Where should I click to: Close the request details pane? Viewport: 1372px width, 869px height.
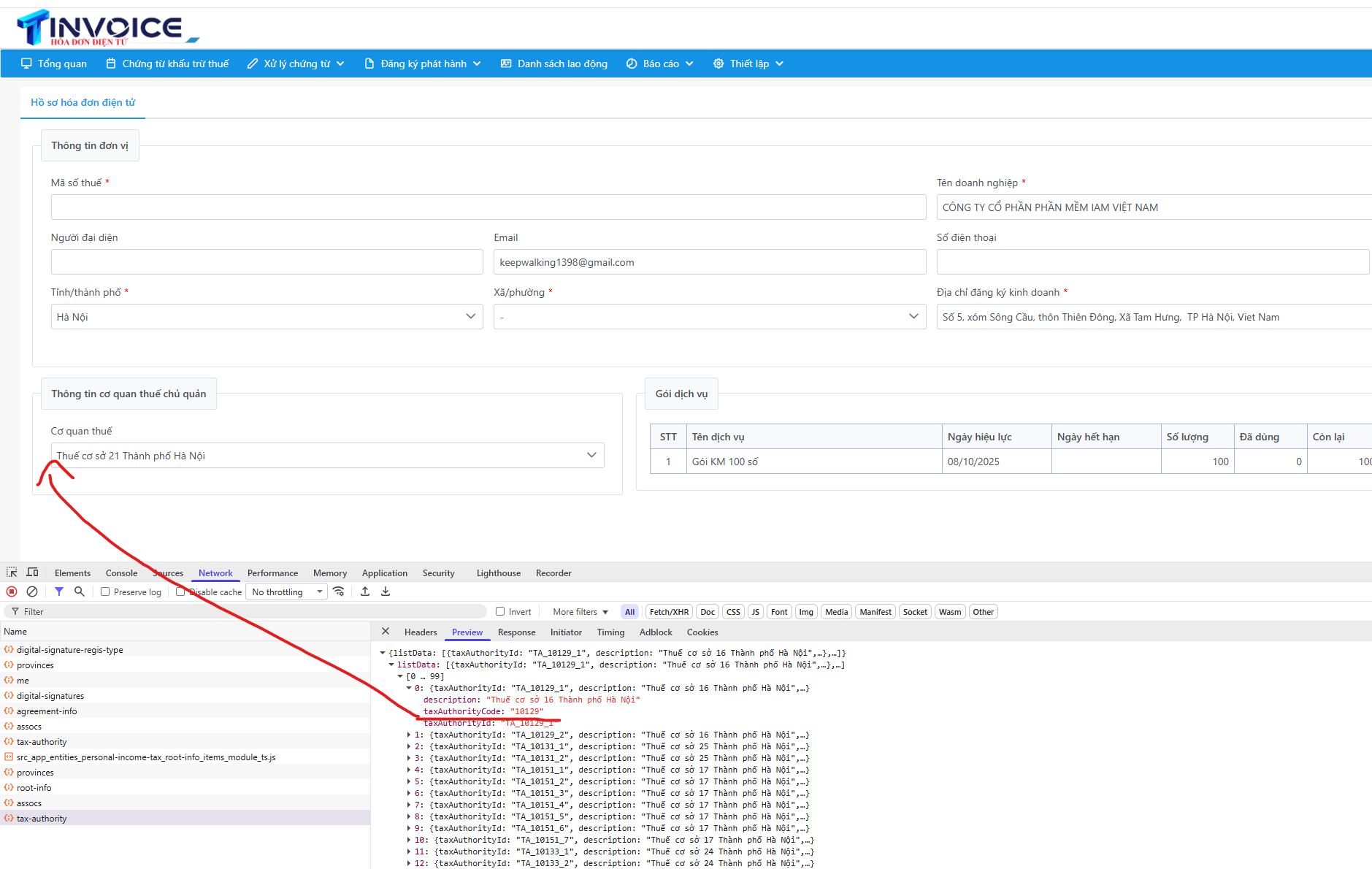click(x=386, y=632)
